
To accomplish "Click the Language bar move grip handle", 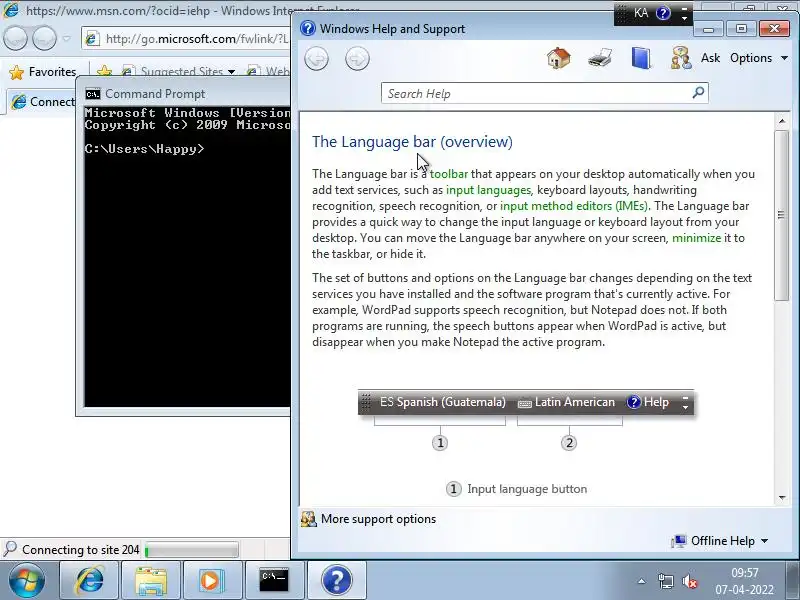I will coord(621,13).
